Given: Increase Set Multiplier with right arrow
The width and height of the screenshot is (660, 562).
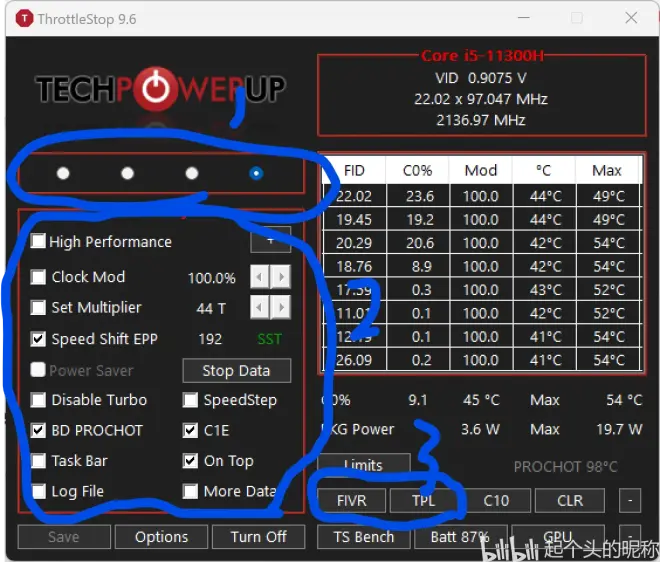Looking at the screenshot, I should [281, 307].
